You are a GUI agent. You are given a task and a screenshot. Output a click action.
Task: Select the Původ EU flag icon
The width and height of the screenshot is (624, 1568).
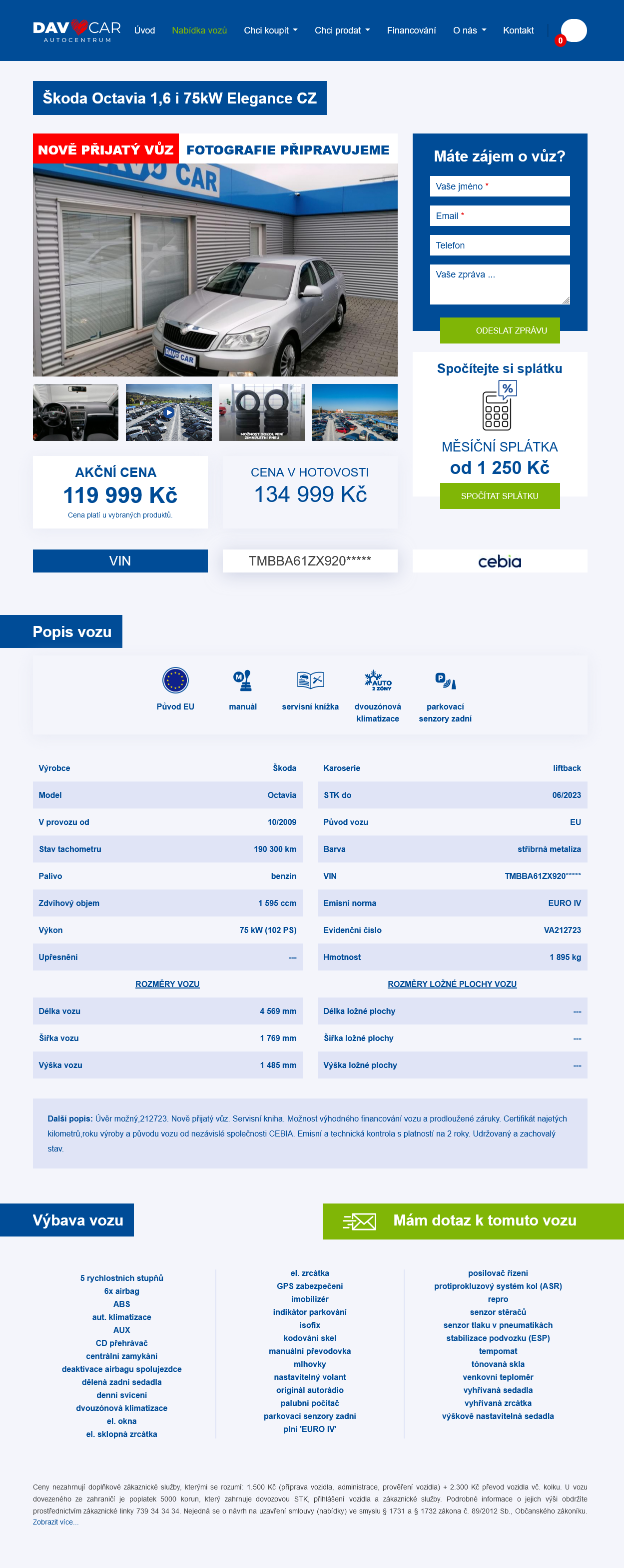tap(175, 680)
